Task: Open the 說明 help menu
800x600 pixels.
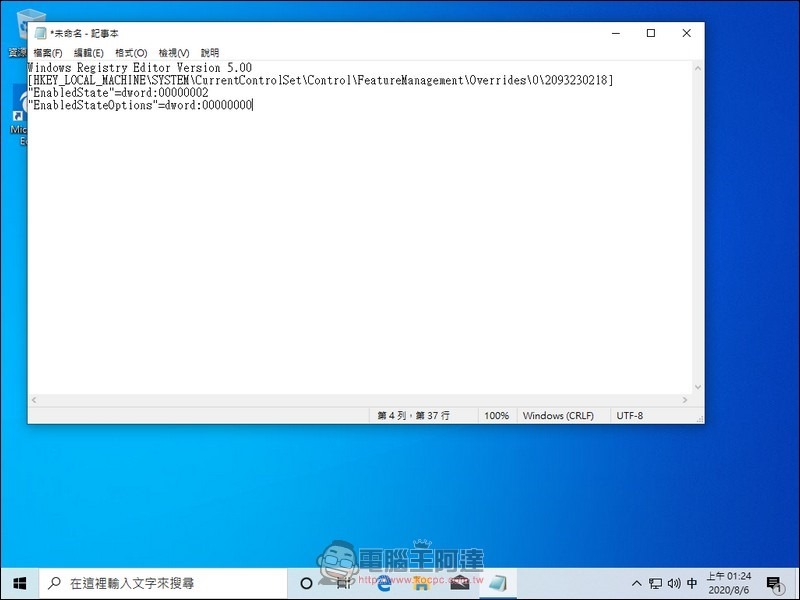Action: click(x=210, y=53)
